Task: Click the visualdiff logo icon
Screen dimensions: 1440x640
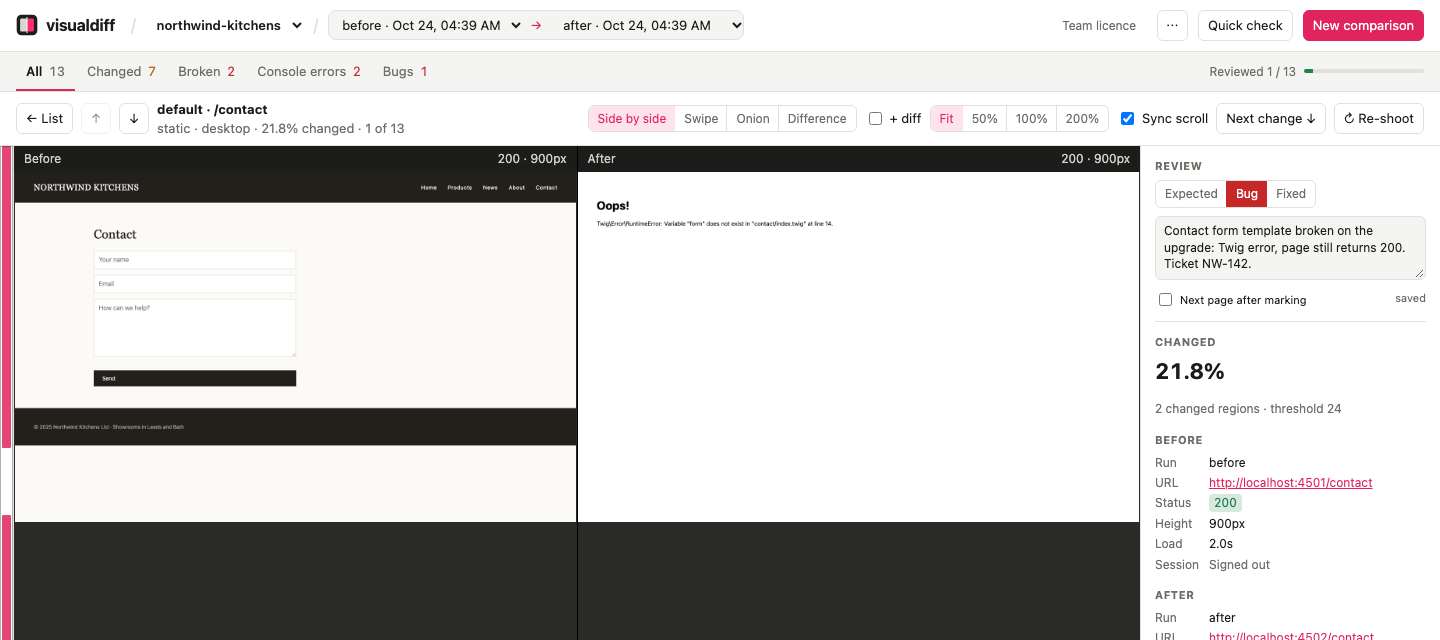Action: point(27,25)
